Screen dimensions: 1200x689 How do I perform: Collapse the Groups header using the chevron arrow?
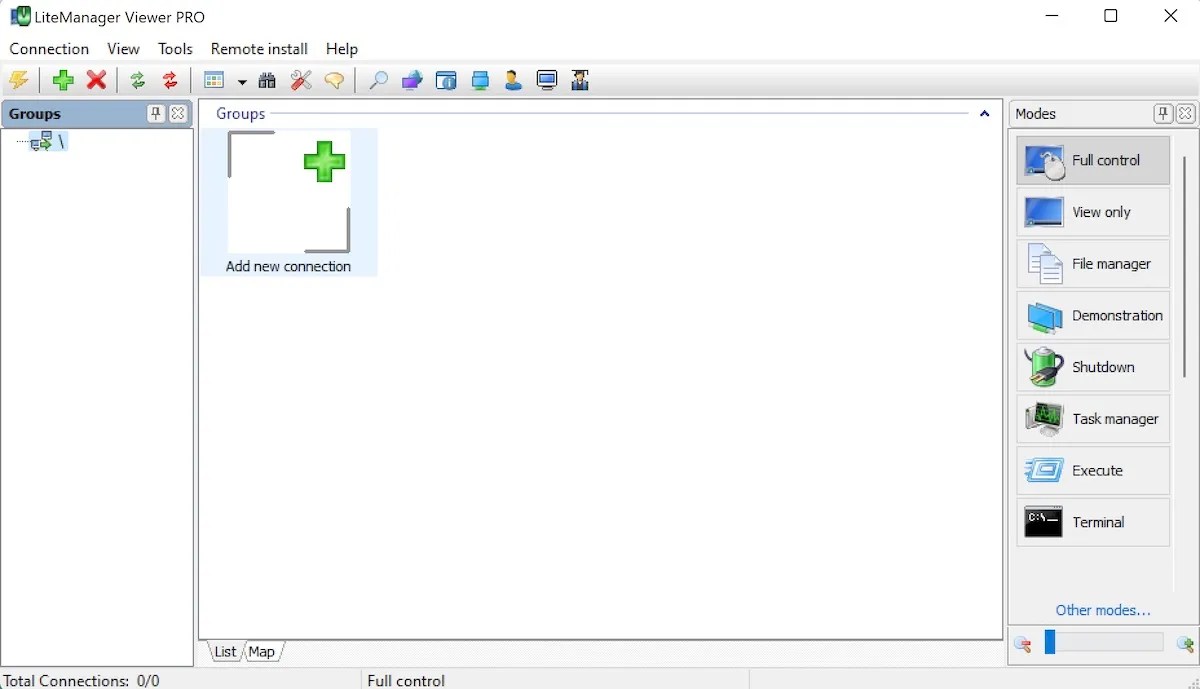pyautogui.click(x=984, y=114)
